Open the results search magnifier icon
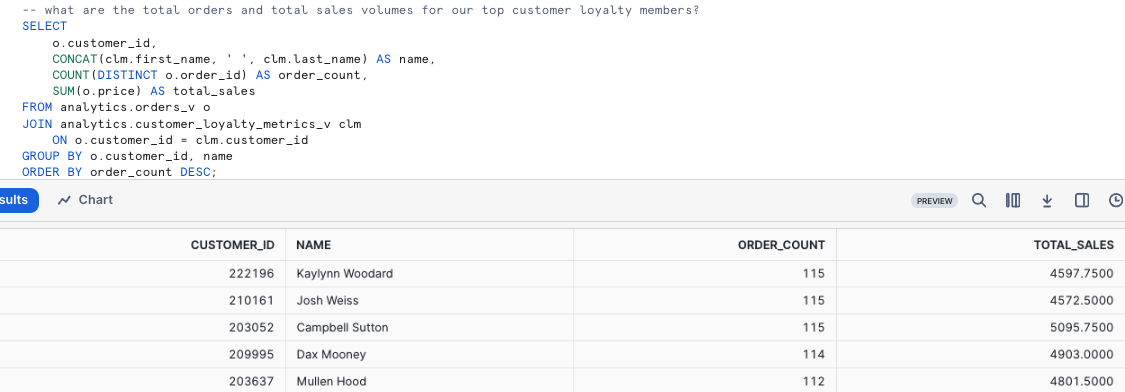Image resolution: width=1125 pixels, height=392 pixels. coord(979,200)
